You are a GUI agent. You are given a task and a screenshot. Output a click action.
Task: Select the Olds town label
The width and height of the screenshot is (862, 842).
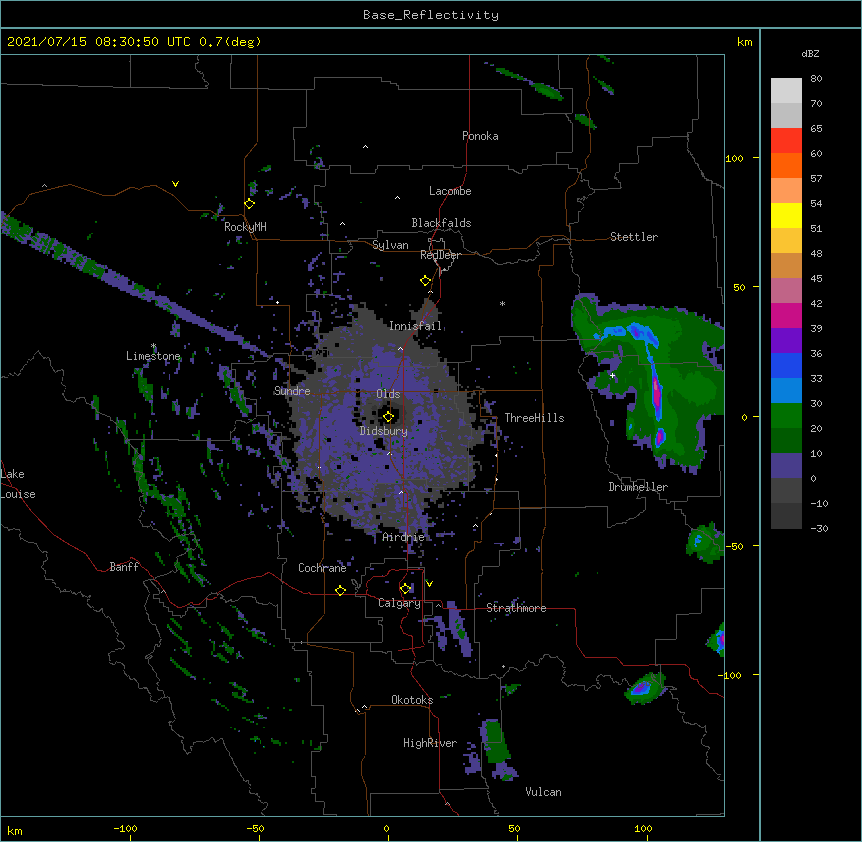[388, 394]
